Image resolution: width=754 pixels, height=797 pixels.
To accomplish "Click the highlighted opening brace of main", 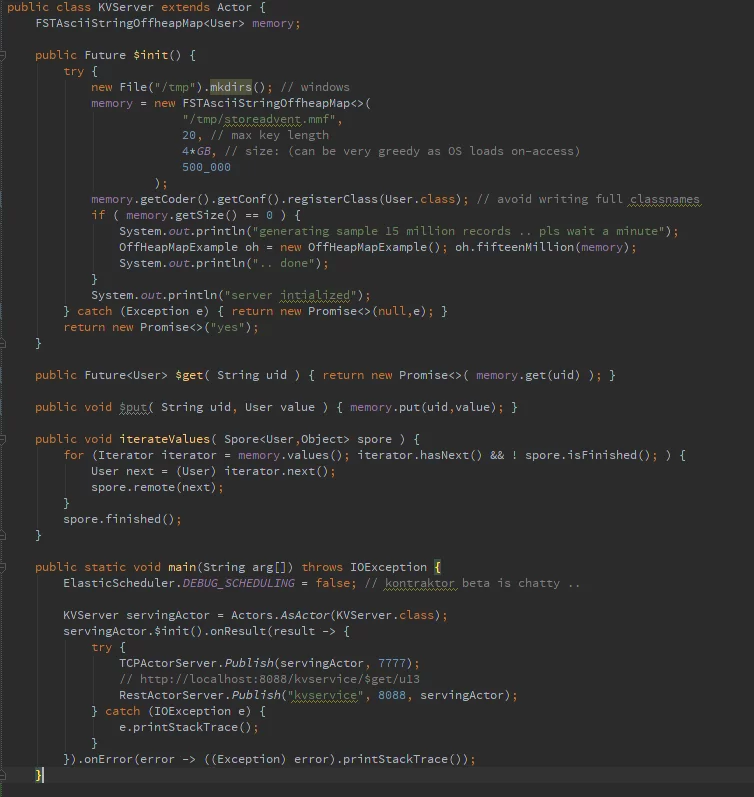I will click(437, 567).
